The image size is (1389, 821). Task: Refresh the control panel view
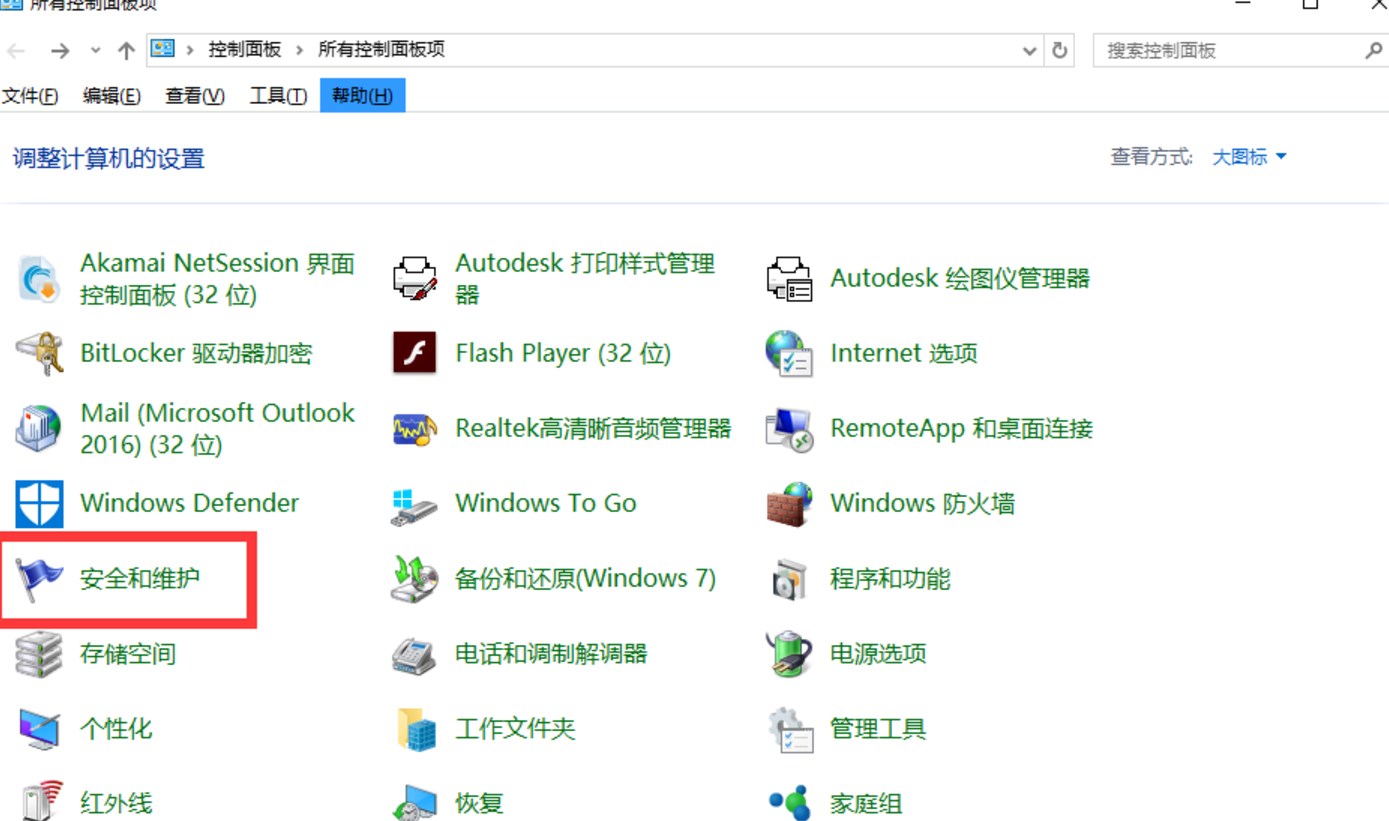1060,51
